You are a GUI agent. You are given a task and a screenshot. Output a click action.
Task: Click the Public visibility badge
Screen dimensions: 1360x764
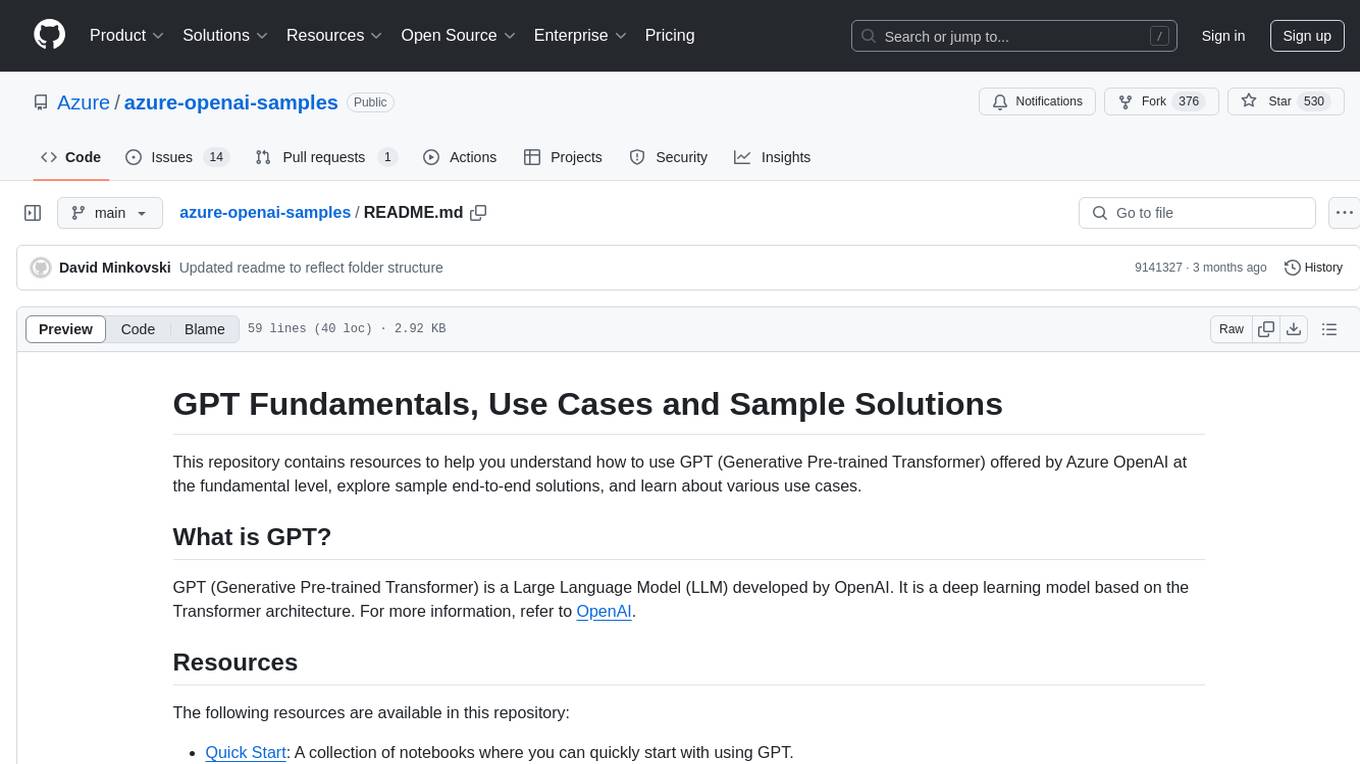[370, 102]
